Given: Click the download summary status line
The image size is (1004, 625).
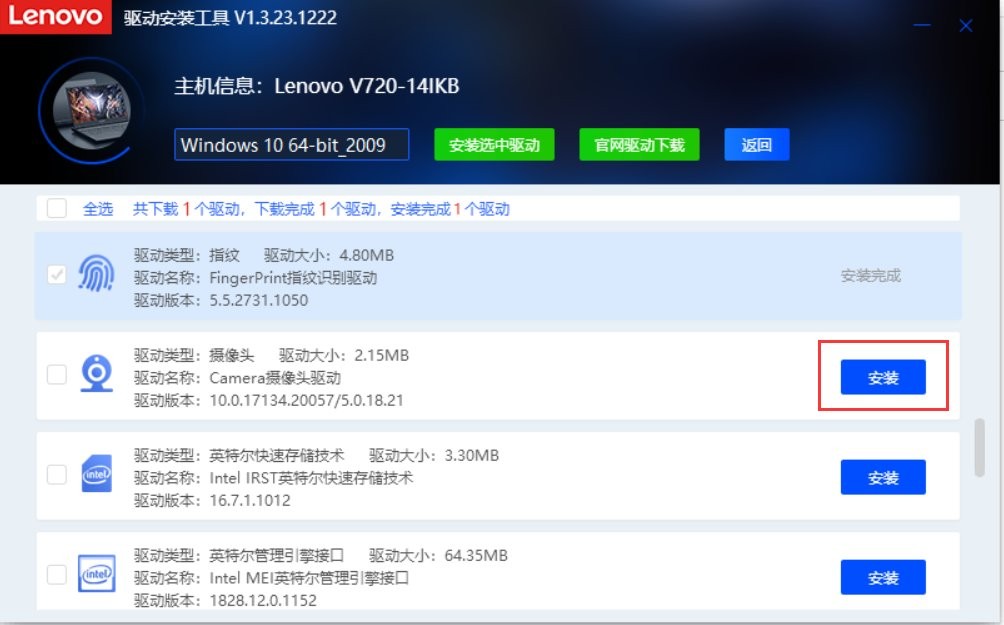Looking at the screenshot, I should coord(321,209).
